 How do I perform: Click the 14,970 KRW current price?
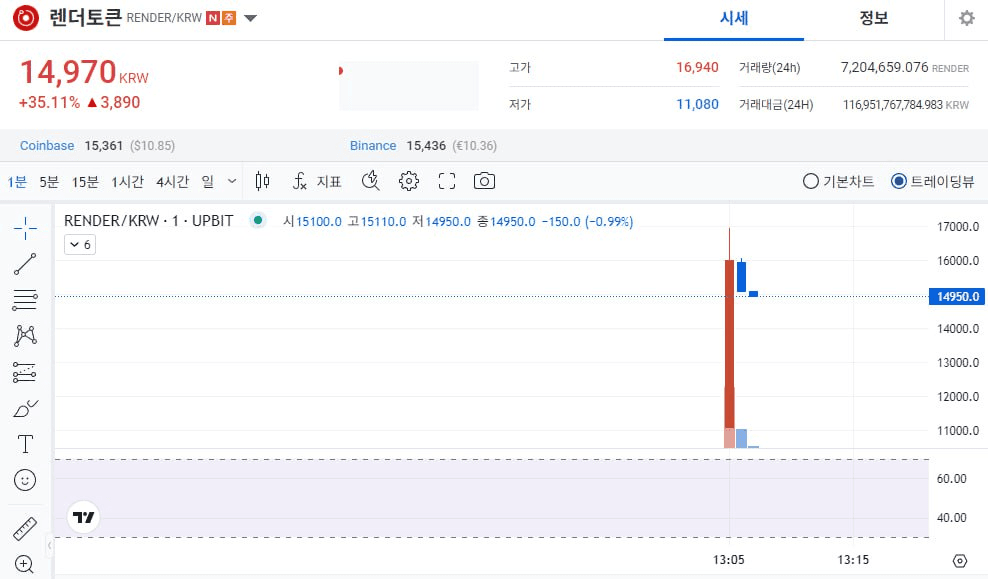coord(84,72)
